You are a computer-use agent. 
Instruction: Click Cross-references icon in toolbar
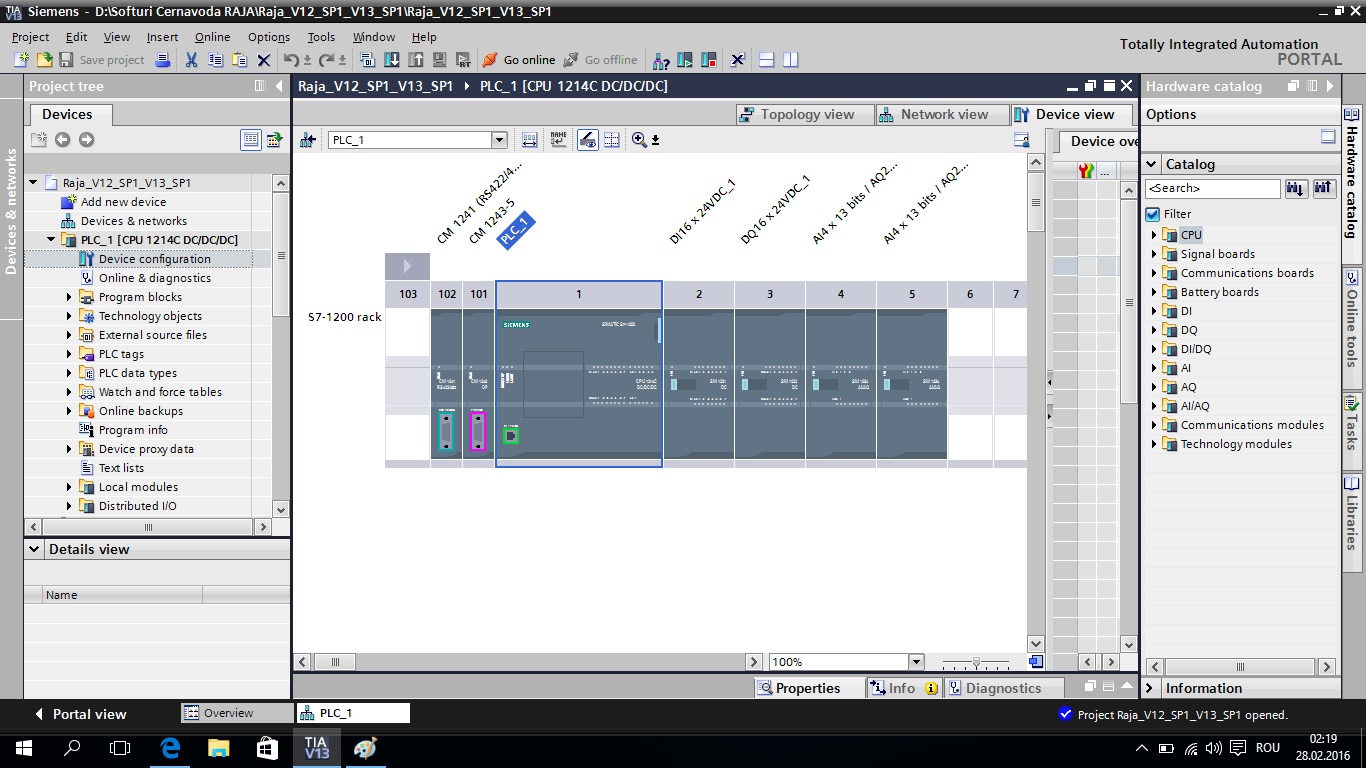[738, 60]
